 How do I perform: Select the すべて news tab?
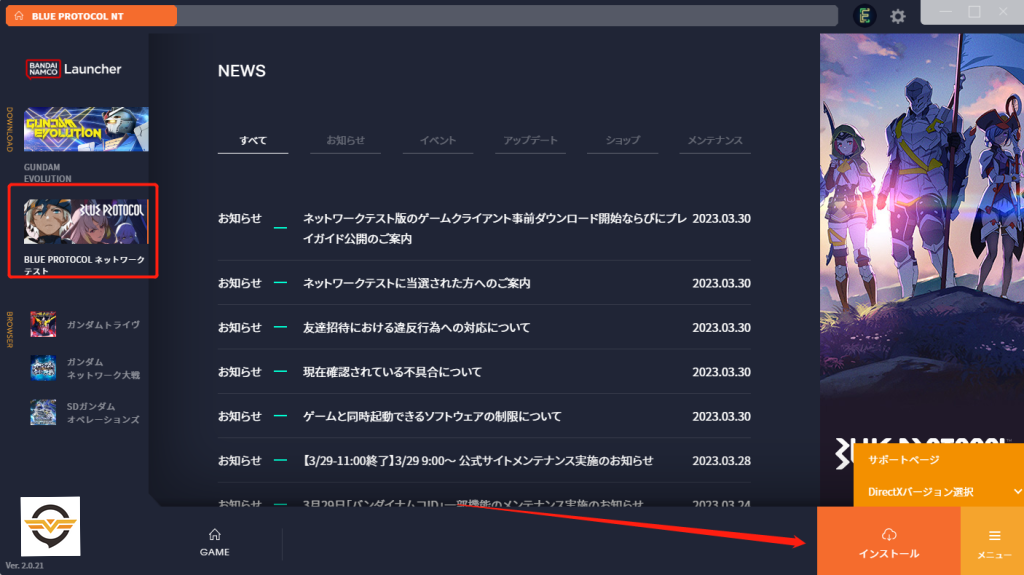[x=253, y=140]
